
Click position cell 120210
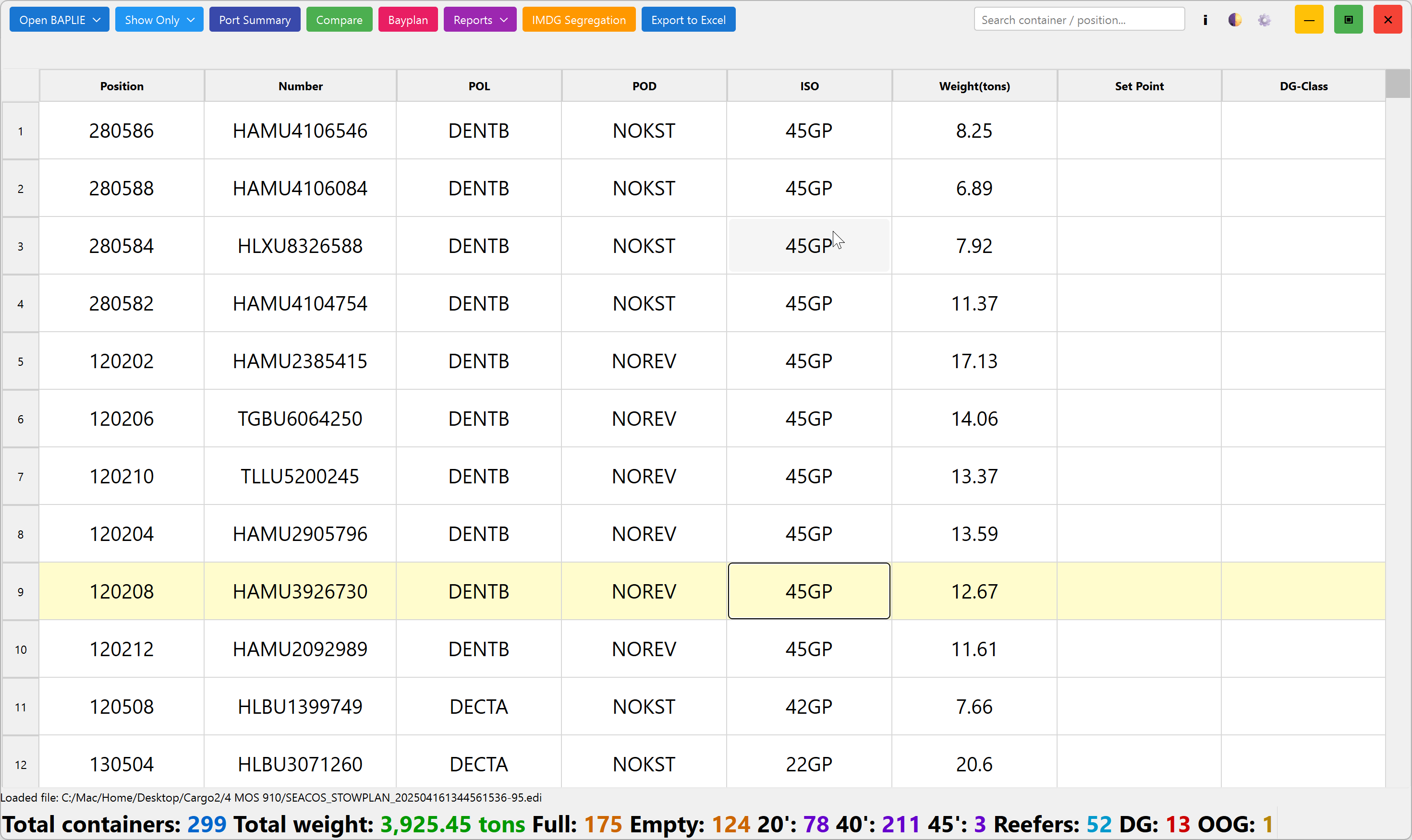click(122, 477)
